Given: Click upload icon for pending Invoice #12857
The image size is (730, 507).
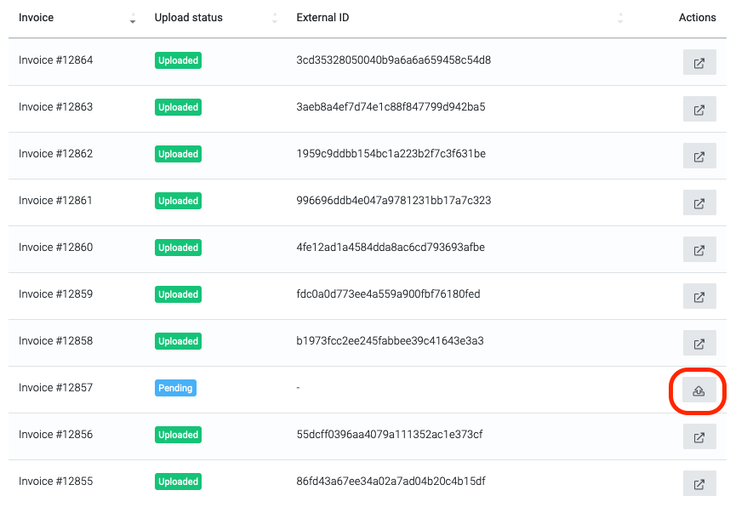Looking at the screenshot, I should pyautogui.click(x=699, y=391).
